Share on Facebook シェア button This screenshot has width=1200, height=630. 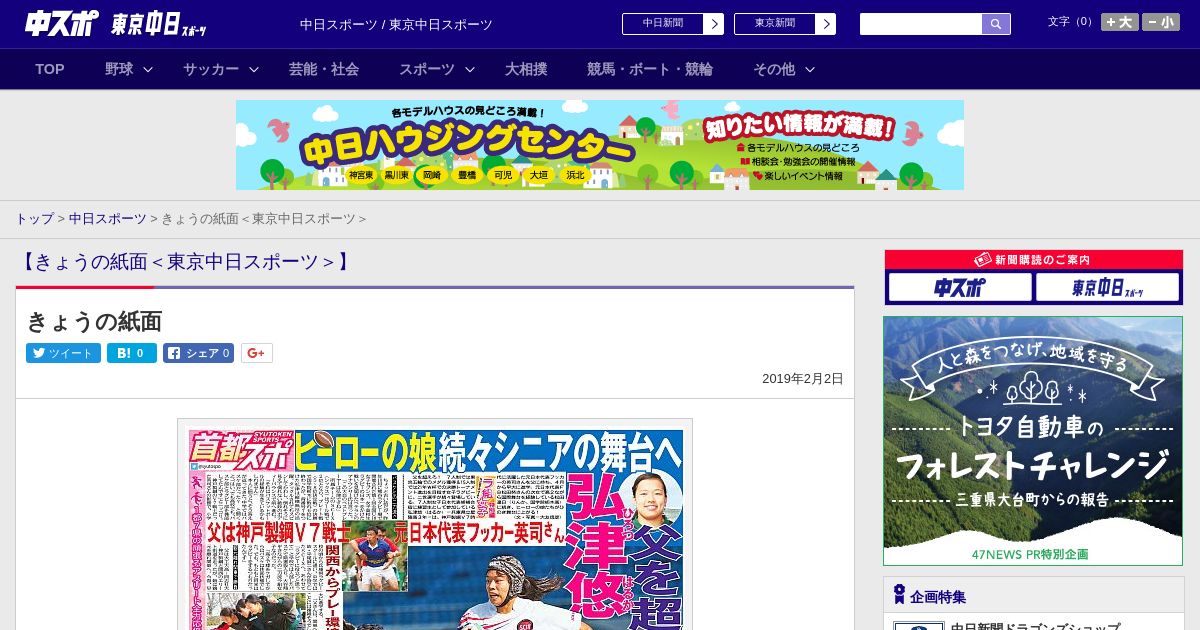[198, 353]
